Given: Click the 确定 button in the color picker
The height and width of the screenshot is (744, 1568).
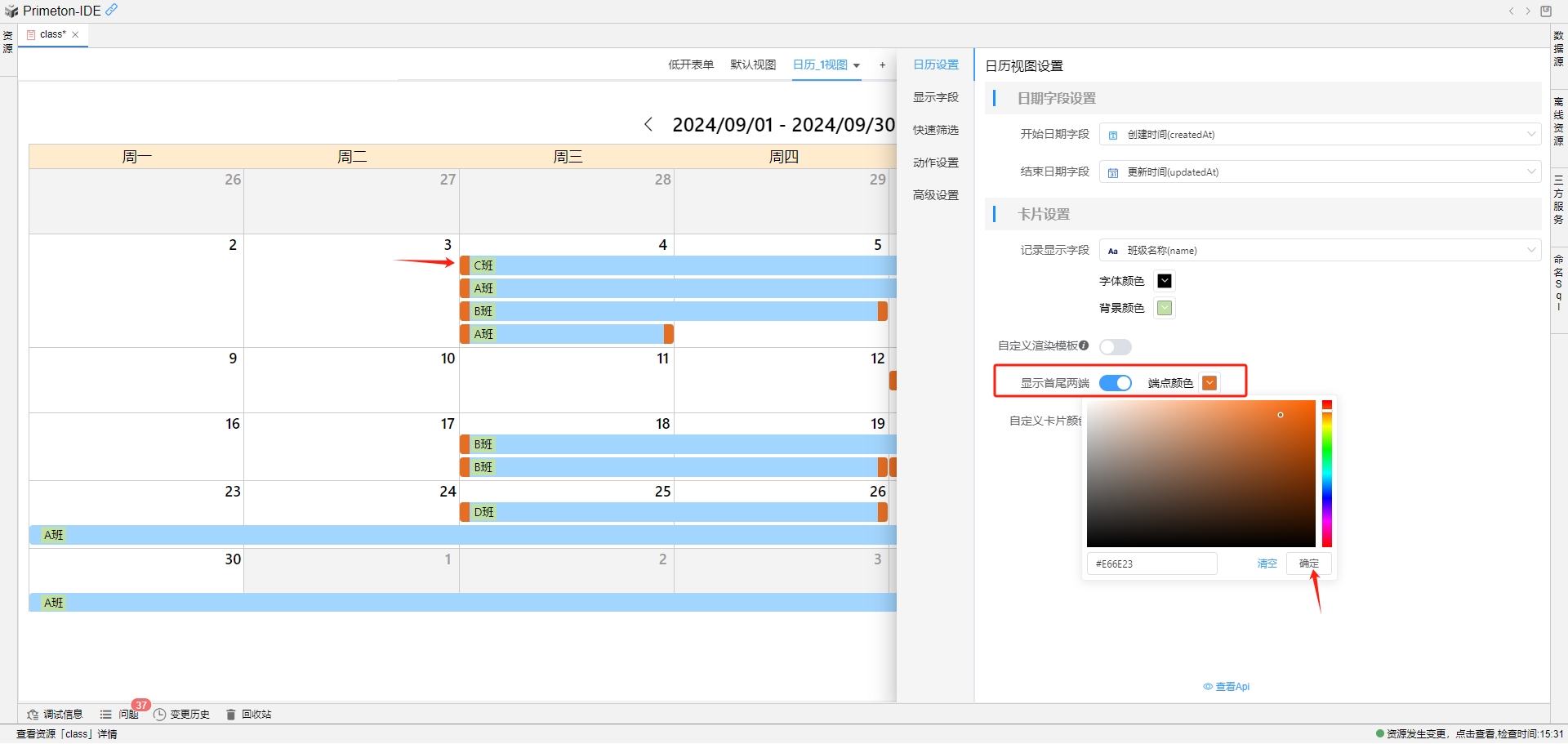Looking at the screenshot, I should pos(1308,564).
